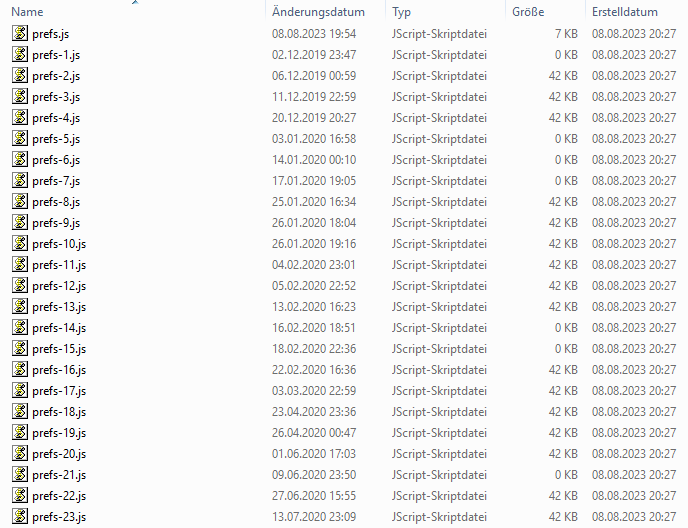Image resolution: width=688 pixels, height=528 pixels.
Task: Select the file name prefs-16.js
Action: [59, 370]
